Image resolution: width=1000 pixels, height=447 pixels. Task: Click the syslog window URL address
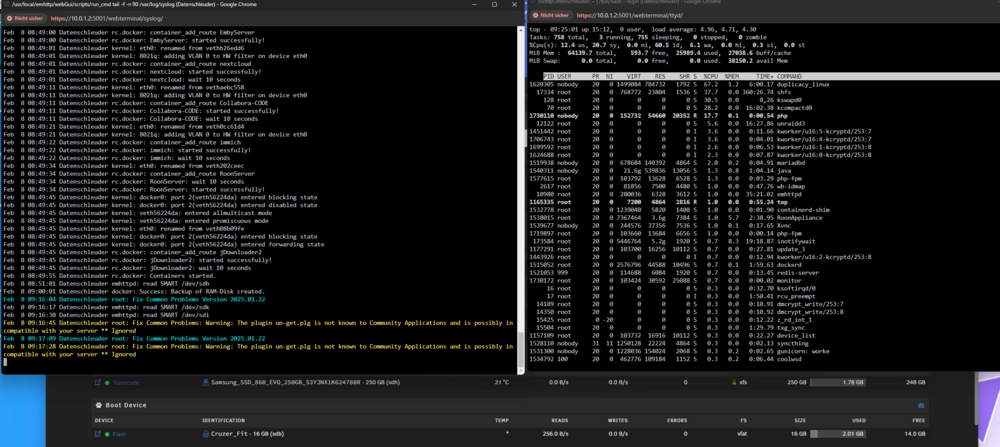click(x=107, y=18)
